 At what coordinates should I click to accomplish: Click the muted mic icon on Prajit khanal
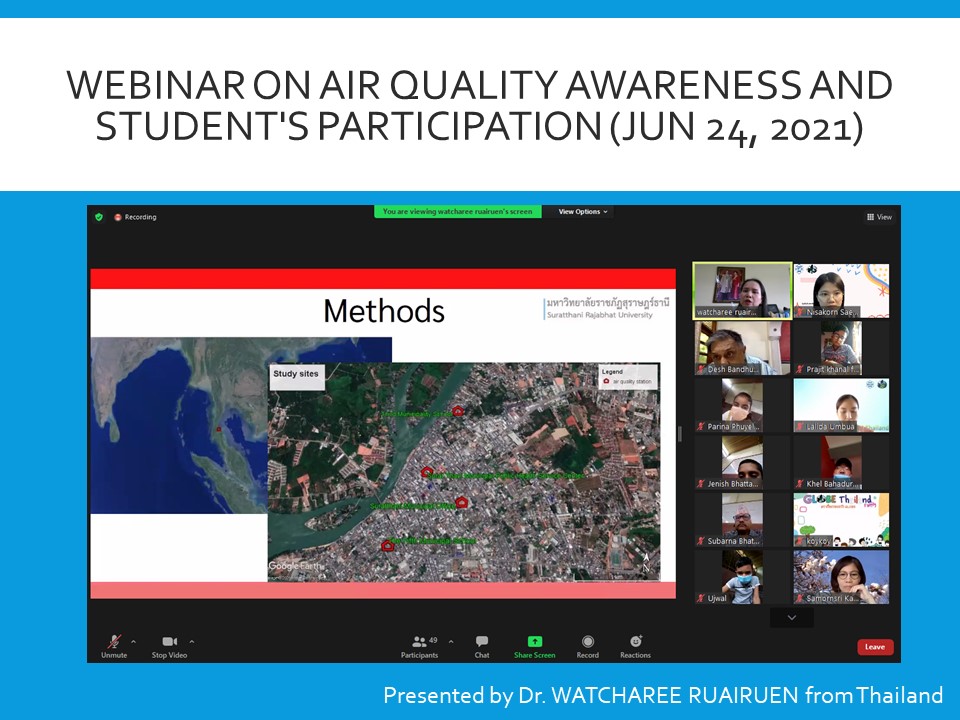(x=800, y=370)
